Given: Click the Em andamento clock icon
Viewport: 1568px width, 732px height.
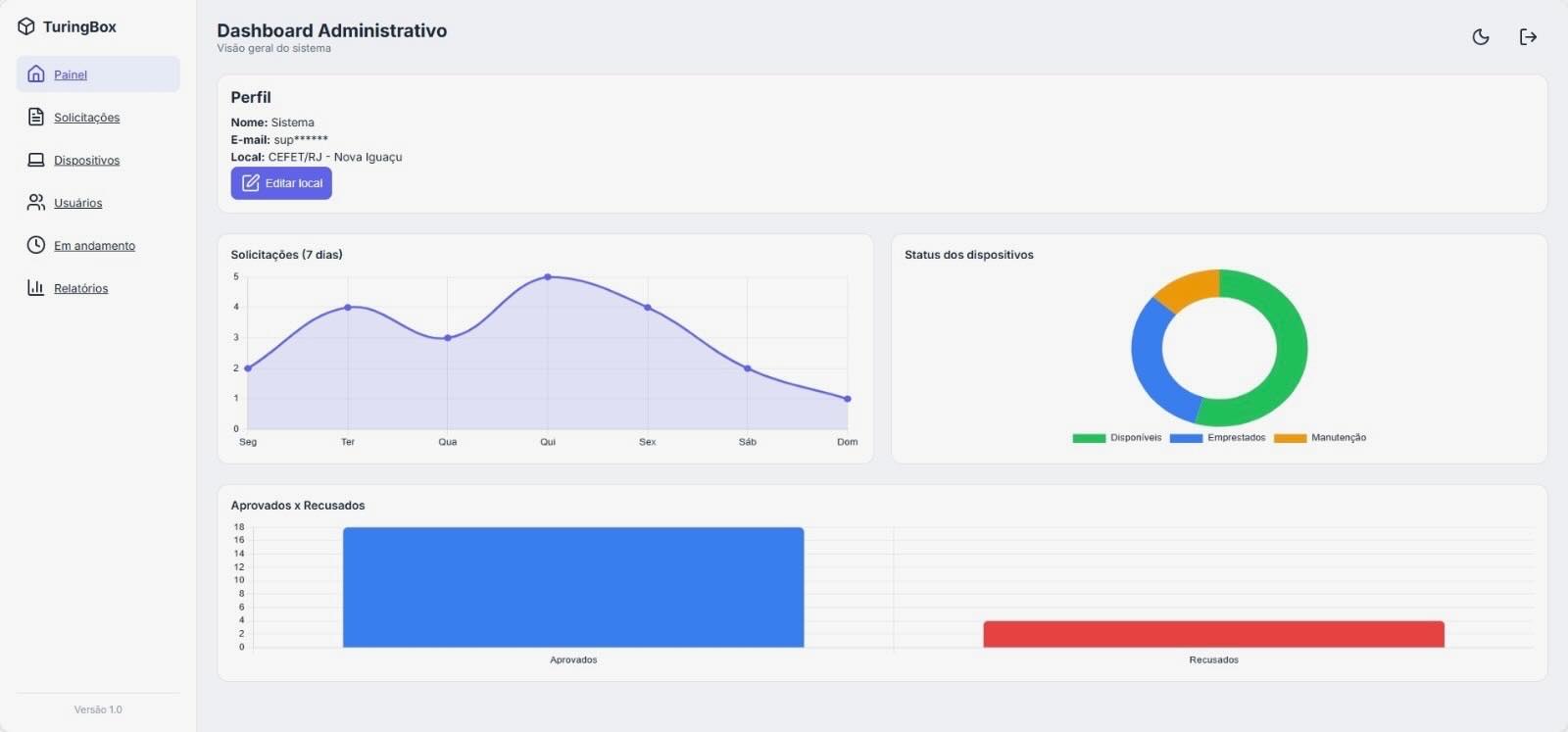Looking at the screenshot, I should 36,245.
